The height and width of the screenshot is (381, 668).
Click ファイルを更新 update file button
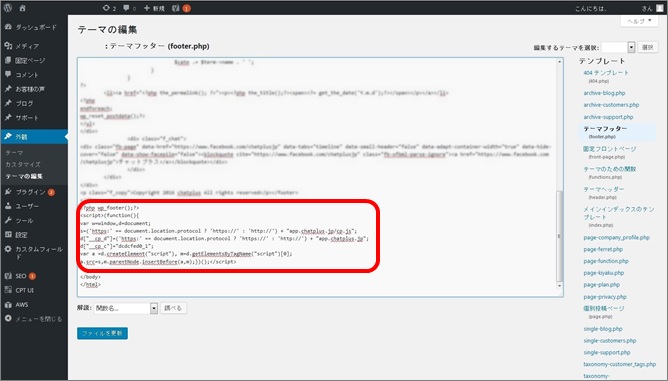click(102, 333)
